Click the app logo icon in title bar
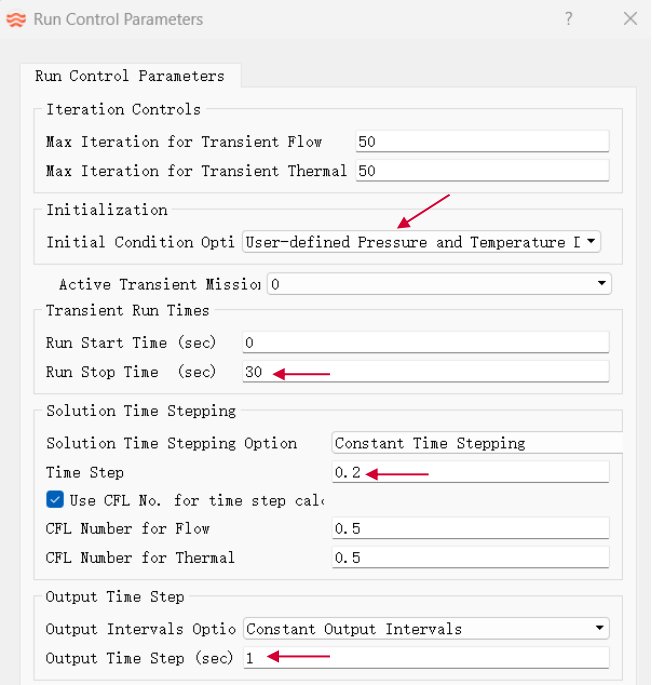This screenshot has width=652, height=685. coord(18,19)
